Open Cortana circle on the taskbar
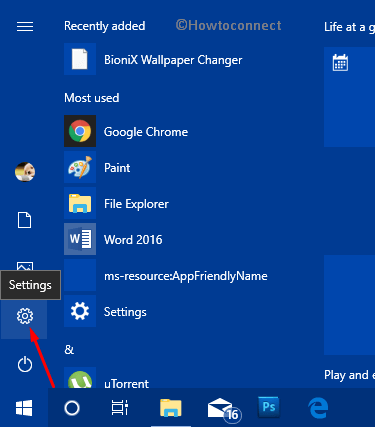375x427 pixels. pos(72,408)
